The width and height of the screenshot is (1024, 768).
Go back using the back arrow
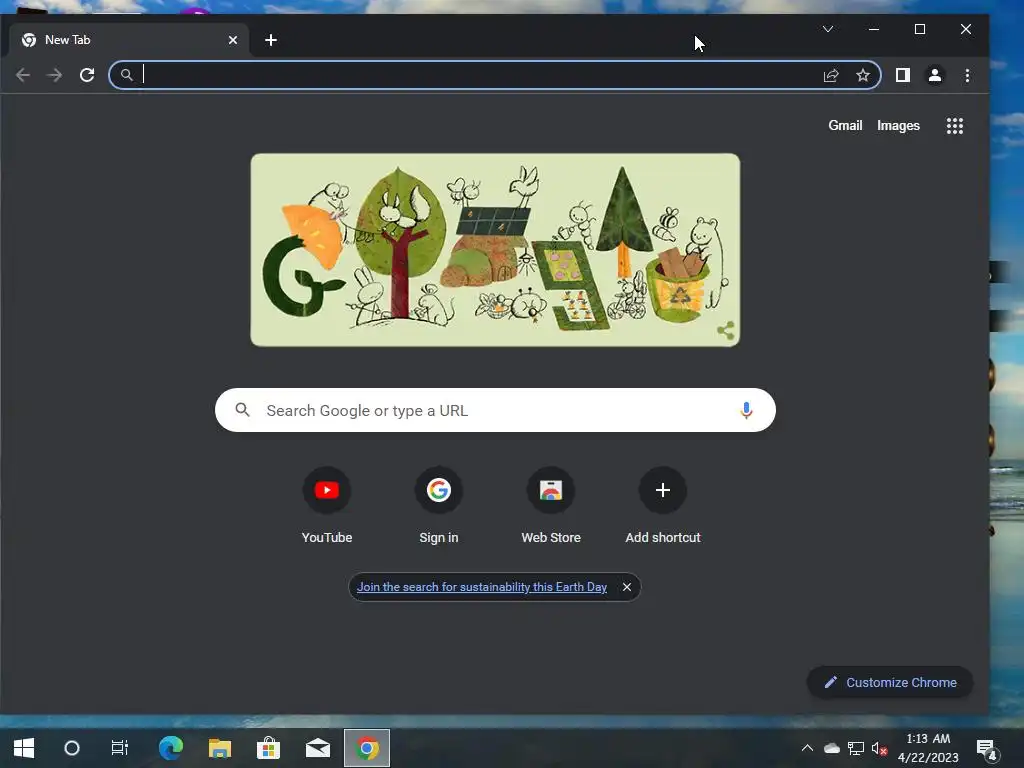click(23, 75)
